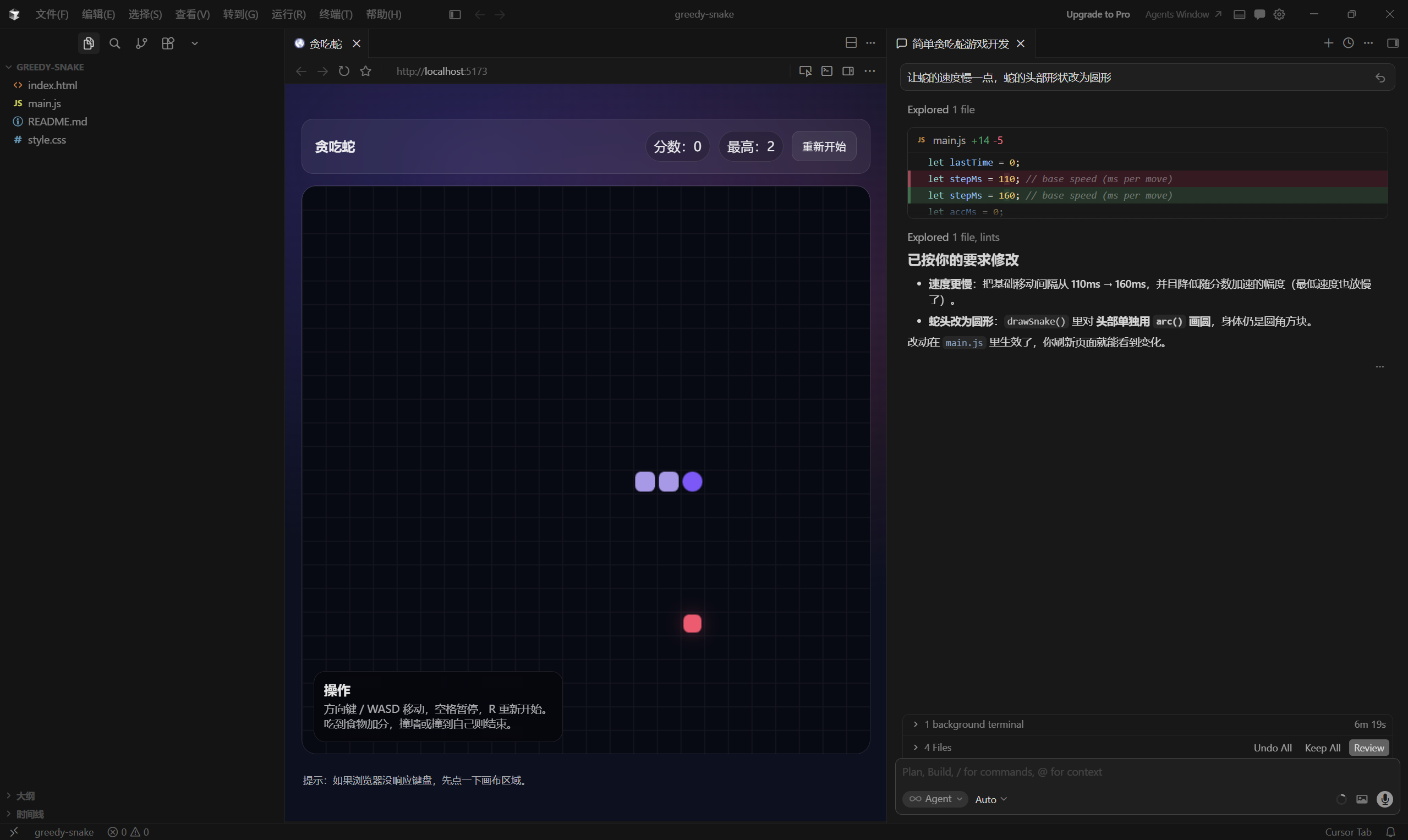1408x840 pixels.
Task: Select the 简单贪吃蛇游戏开发 chat tab
Action: pos(960,43)
